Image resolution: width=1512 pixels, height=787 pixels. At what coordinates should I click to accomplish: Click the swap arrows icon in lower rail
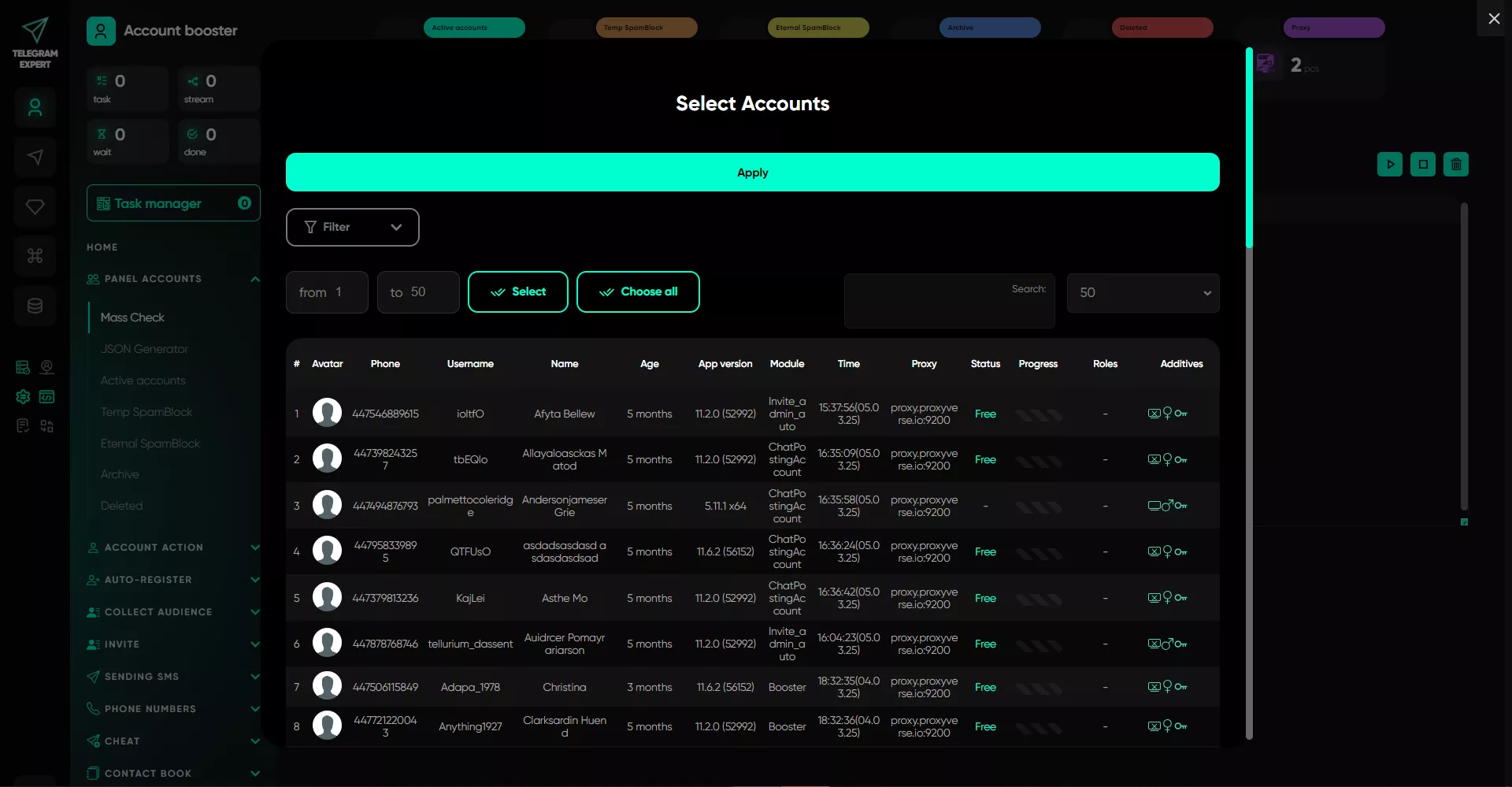47,426
